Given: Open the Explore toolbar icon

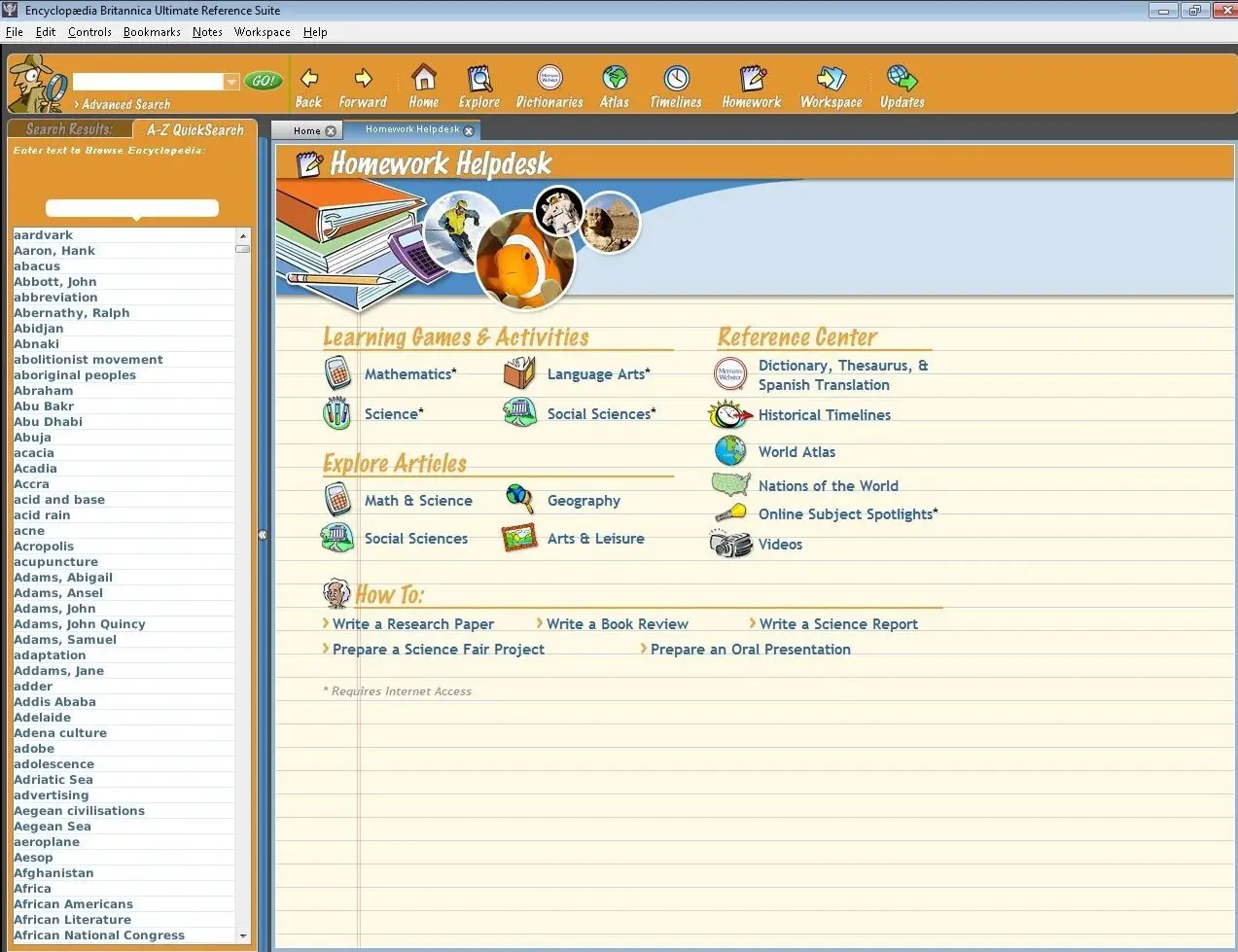Looking at the screenshot, I should coord(478,78).
